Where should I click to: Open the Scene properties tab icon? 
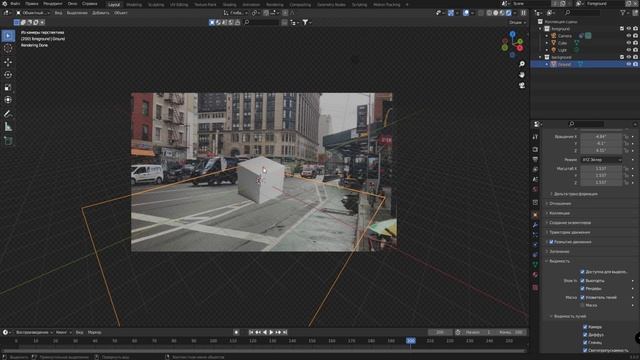[x=535, y=179]
